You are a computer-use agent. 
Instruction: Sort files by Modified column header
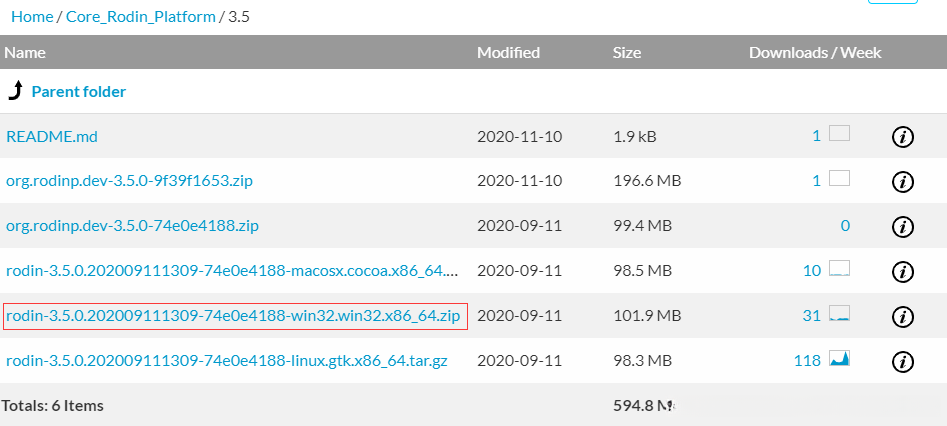pyautogui.click(x=508, y=53)
